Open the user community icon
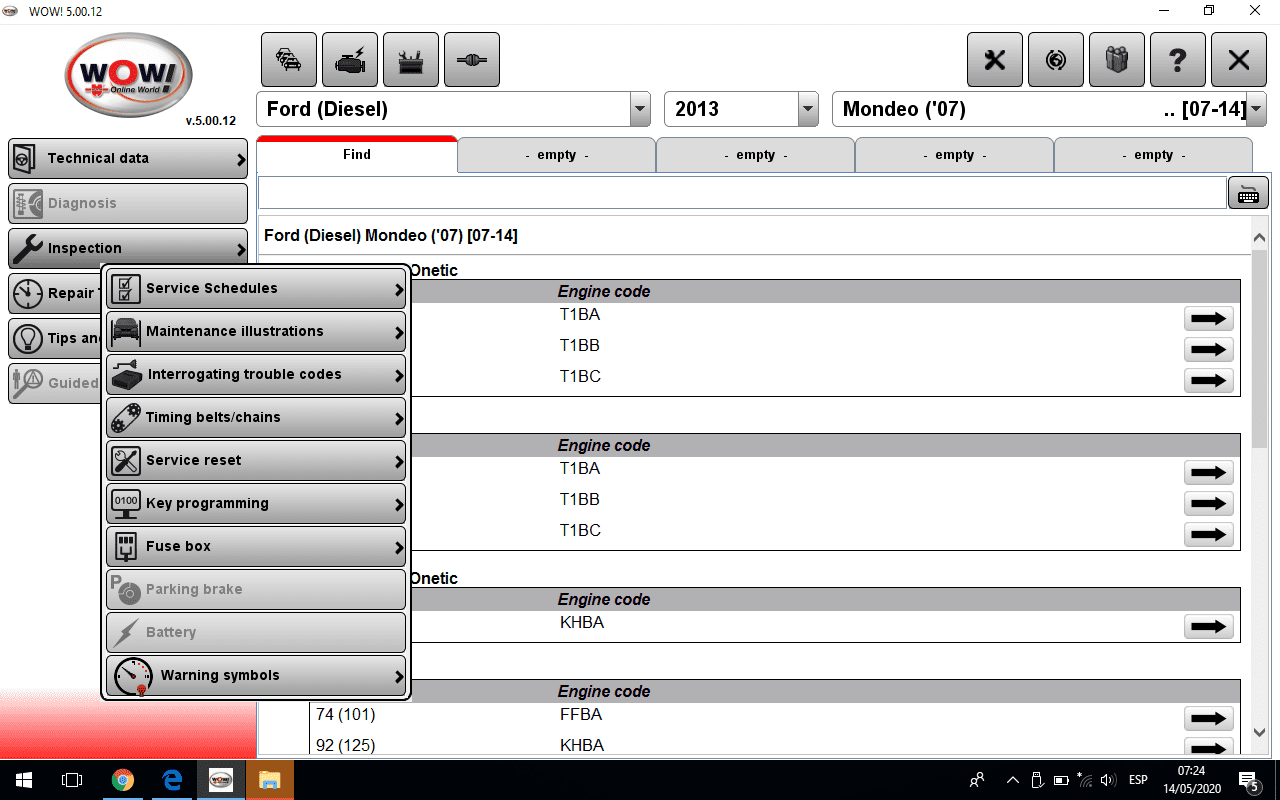 pos(1116,60)
